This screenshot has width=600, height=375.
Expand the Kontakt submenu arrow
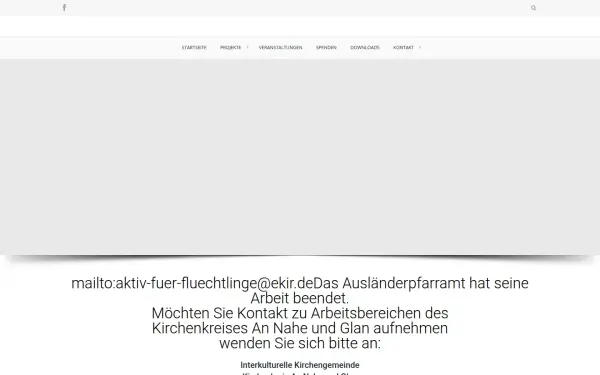(420, 47)
